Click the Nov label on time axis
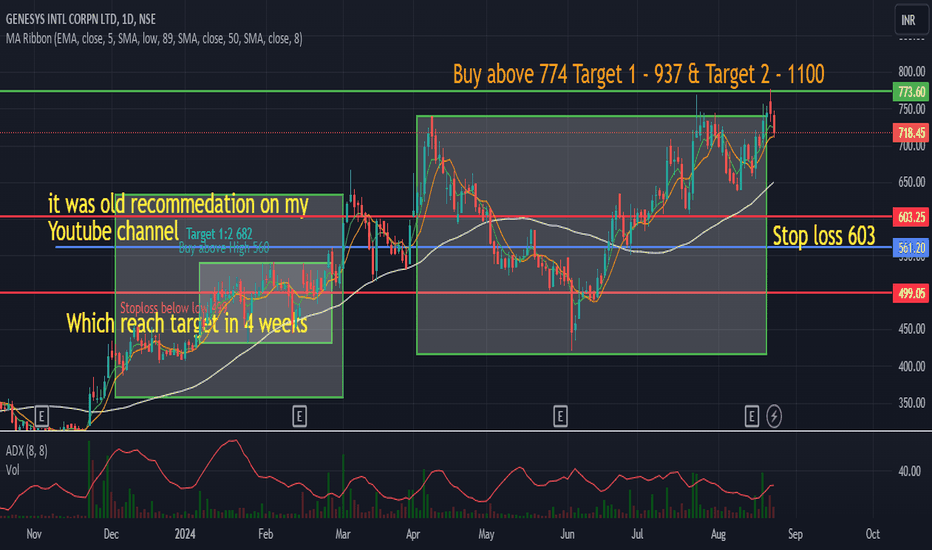Image resolution: width=932 pixels, height=550 pixels. click(34, 534)
